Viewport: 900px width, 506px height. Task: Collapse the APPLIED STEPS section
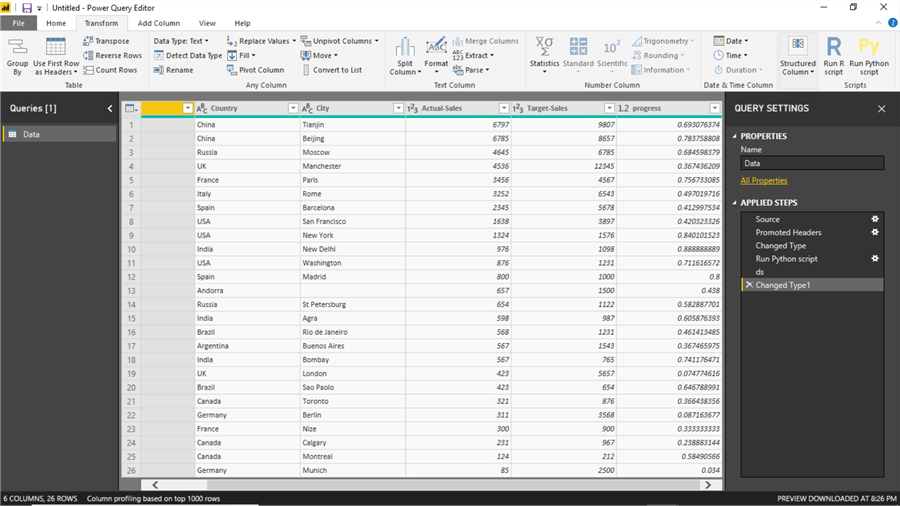[735, 203]
